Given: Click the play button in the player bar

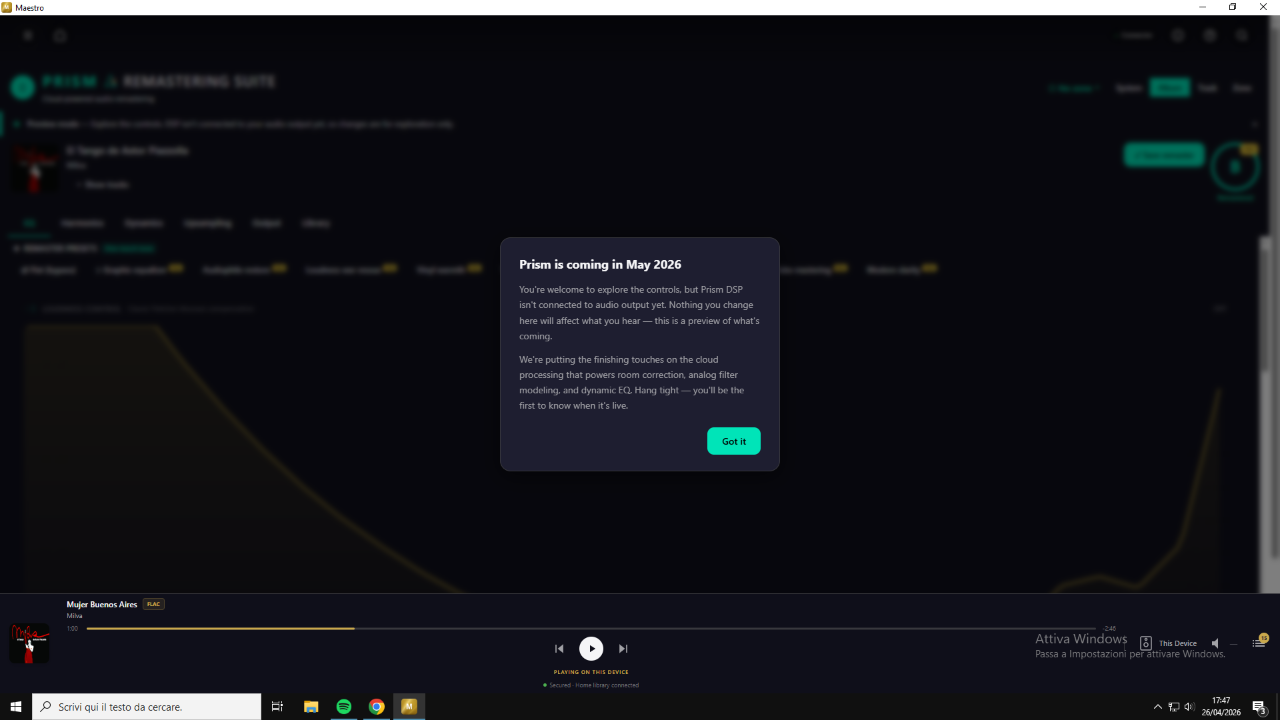Looking at the screenshot, I should [591, 648].
